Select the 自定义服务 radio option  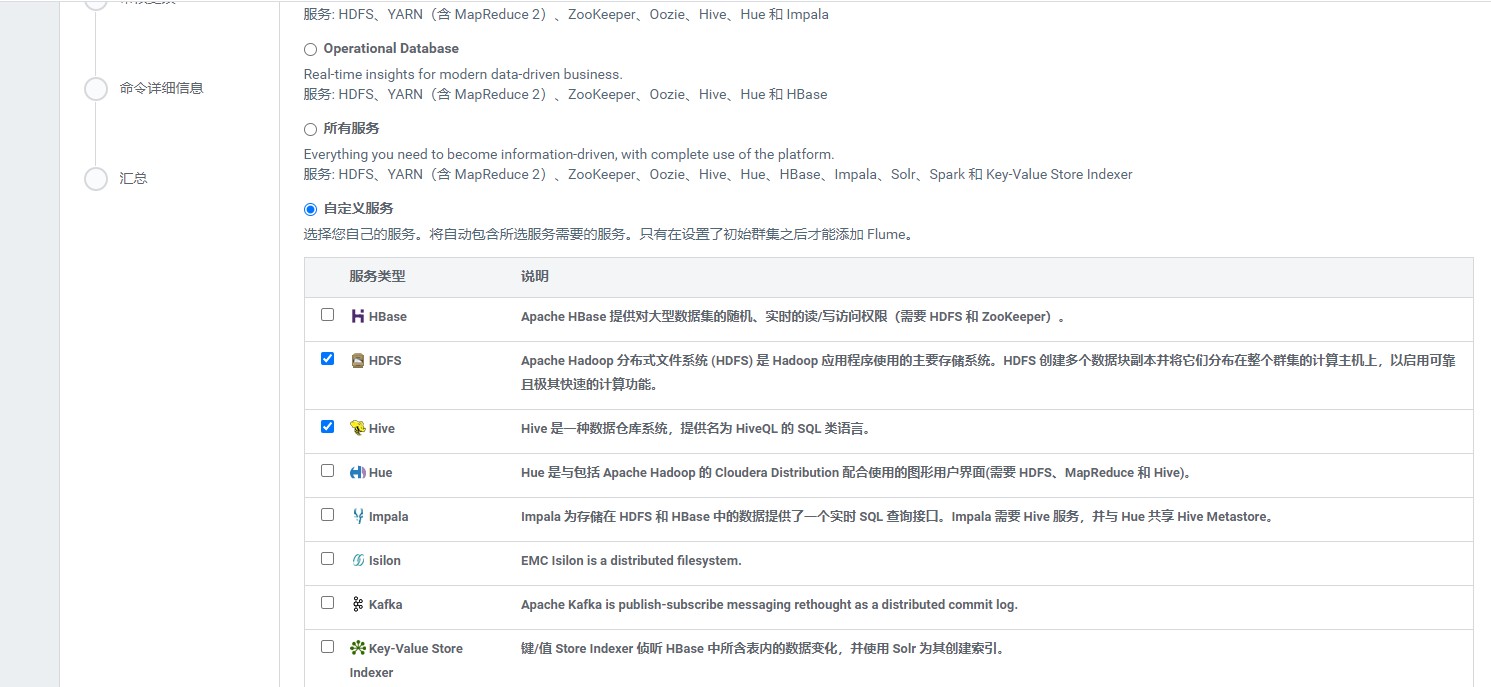[310, 209]
